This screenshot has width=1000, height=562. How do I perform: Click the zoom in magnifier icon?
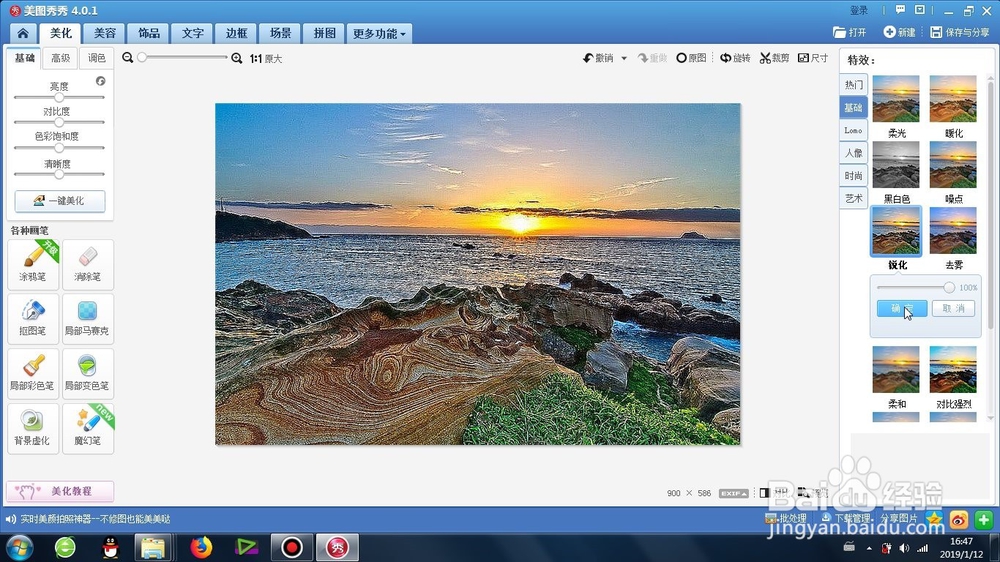click(x=237, y=58)
